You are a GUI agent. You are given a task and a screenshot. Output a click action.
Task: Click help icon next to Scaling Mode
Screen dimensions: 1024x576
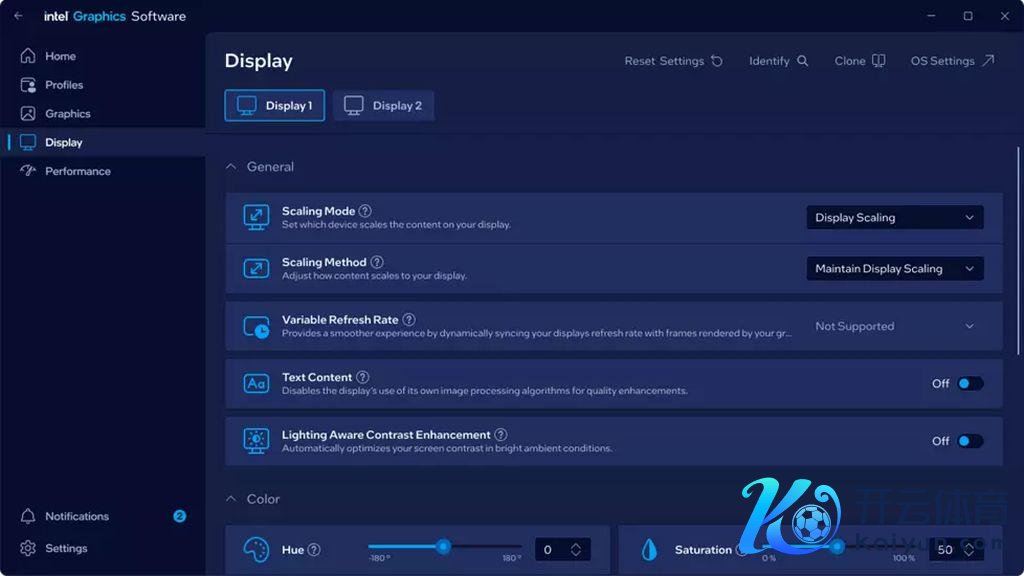[365, 211]
